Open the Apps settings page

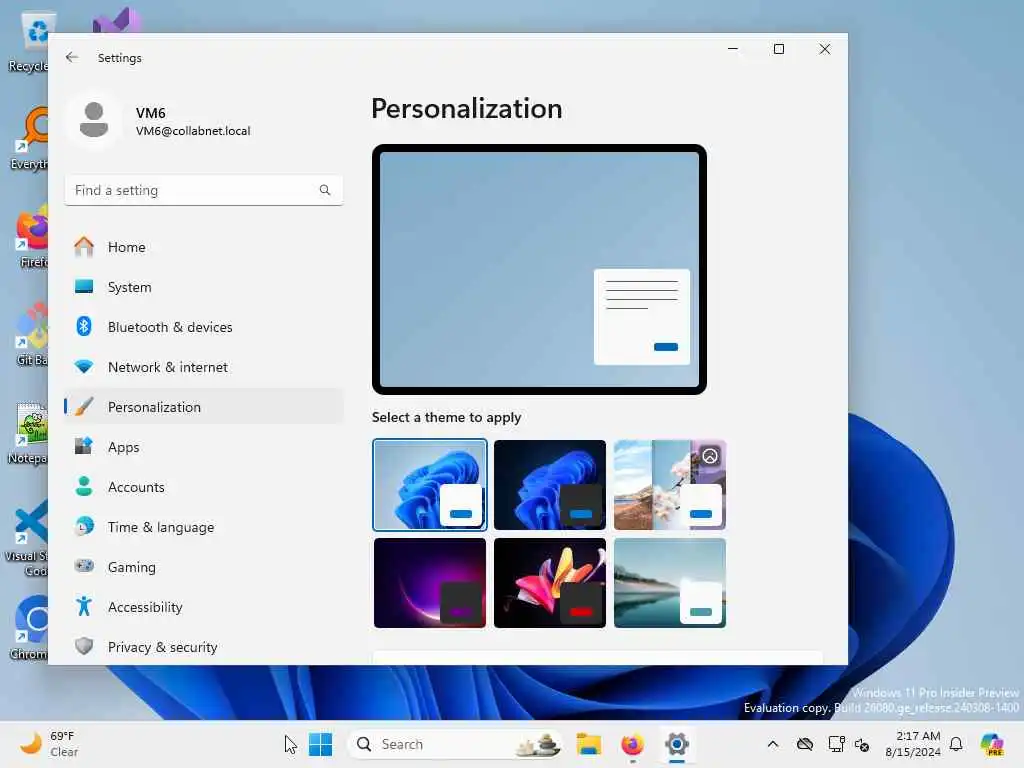[x=204, y=447]
